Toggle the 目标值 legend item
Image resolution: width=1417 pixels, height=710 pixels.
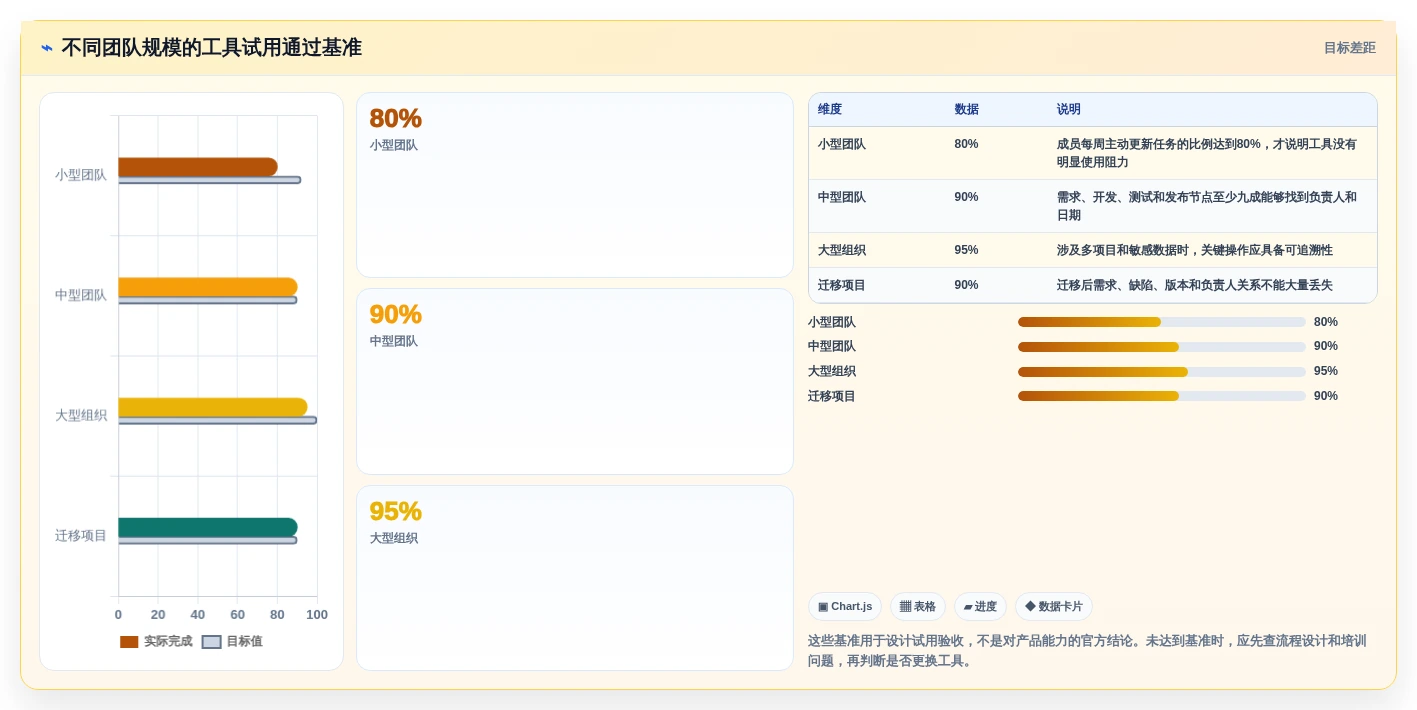click(x=233, y=641)
